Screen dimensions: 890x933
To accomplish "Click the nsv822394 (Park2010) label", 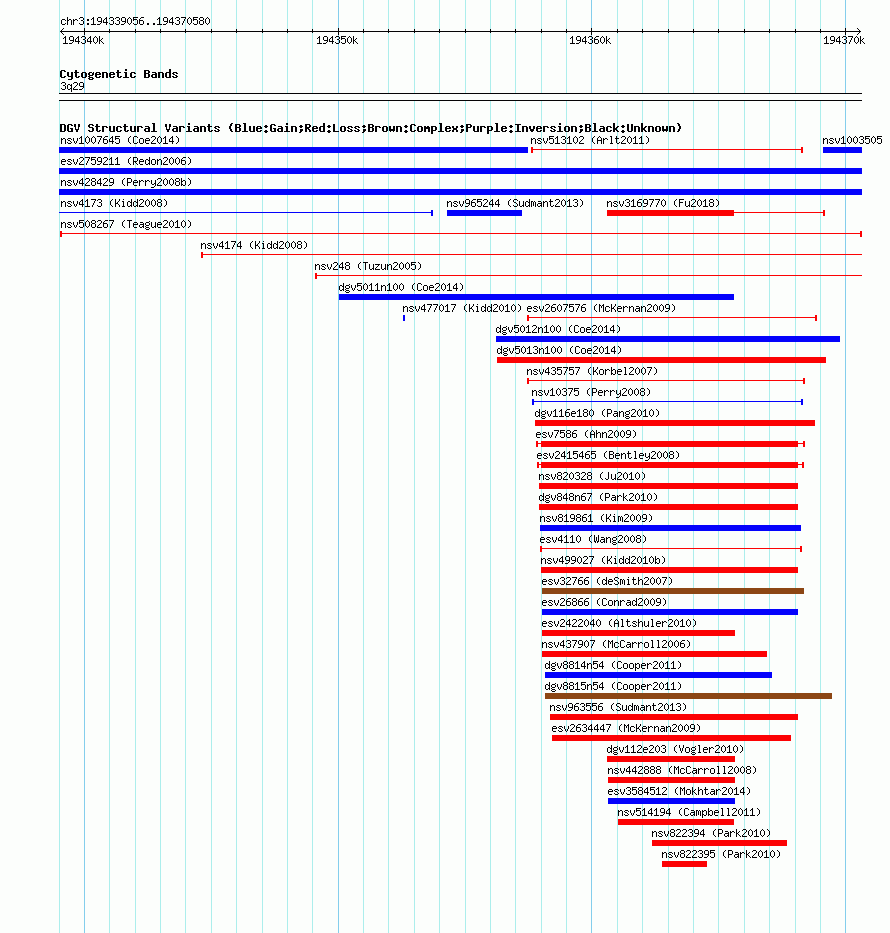I will coord(711,834).
